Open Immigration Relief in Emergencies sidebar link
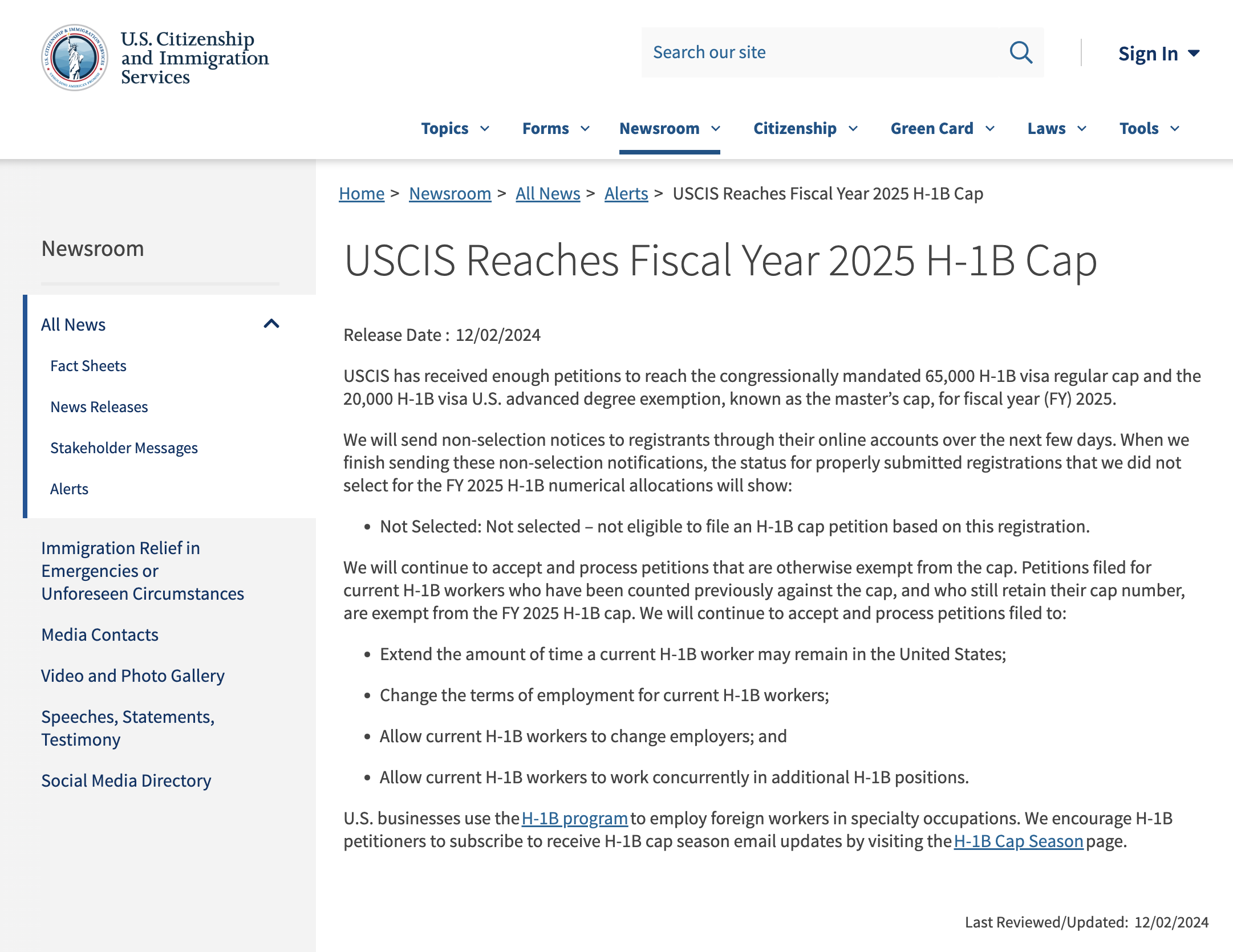 point(143,571)
